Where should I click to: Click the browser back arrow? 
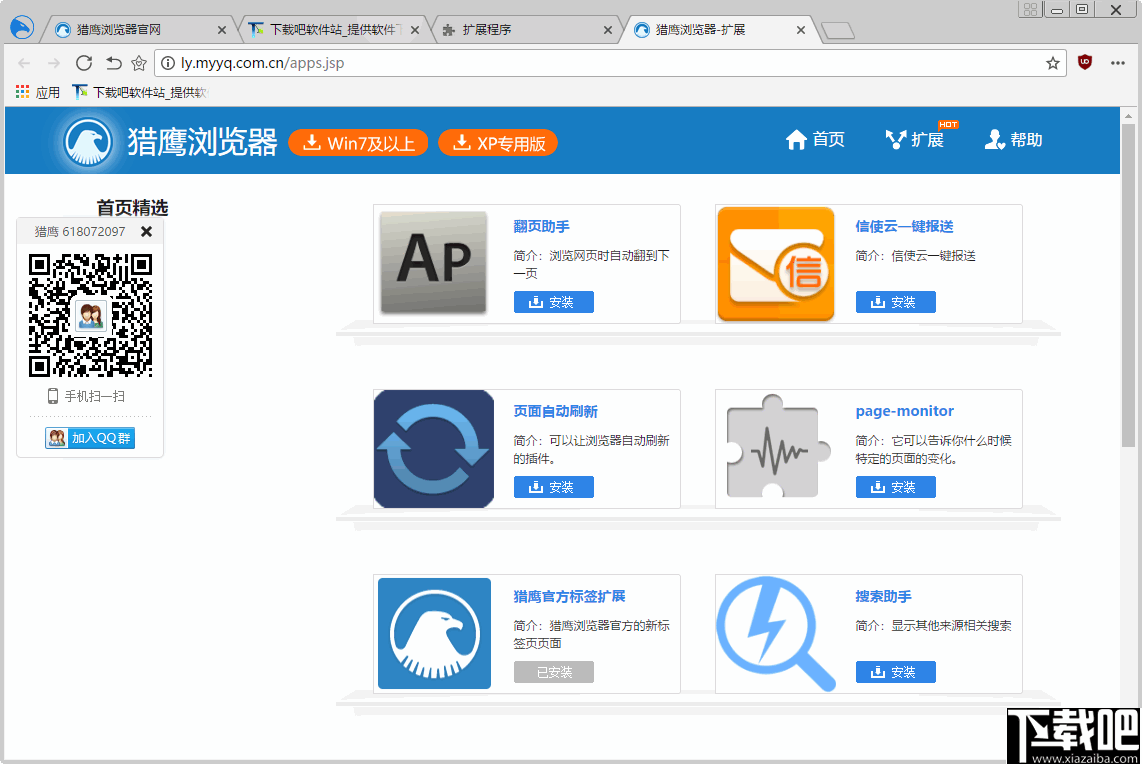click(x=23, y=63)
